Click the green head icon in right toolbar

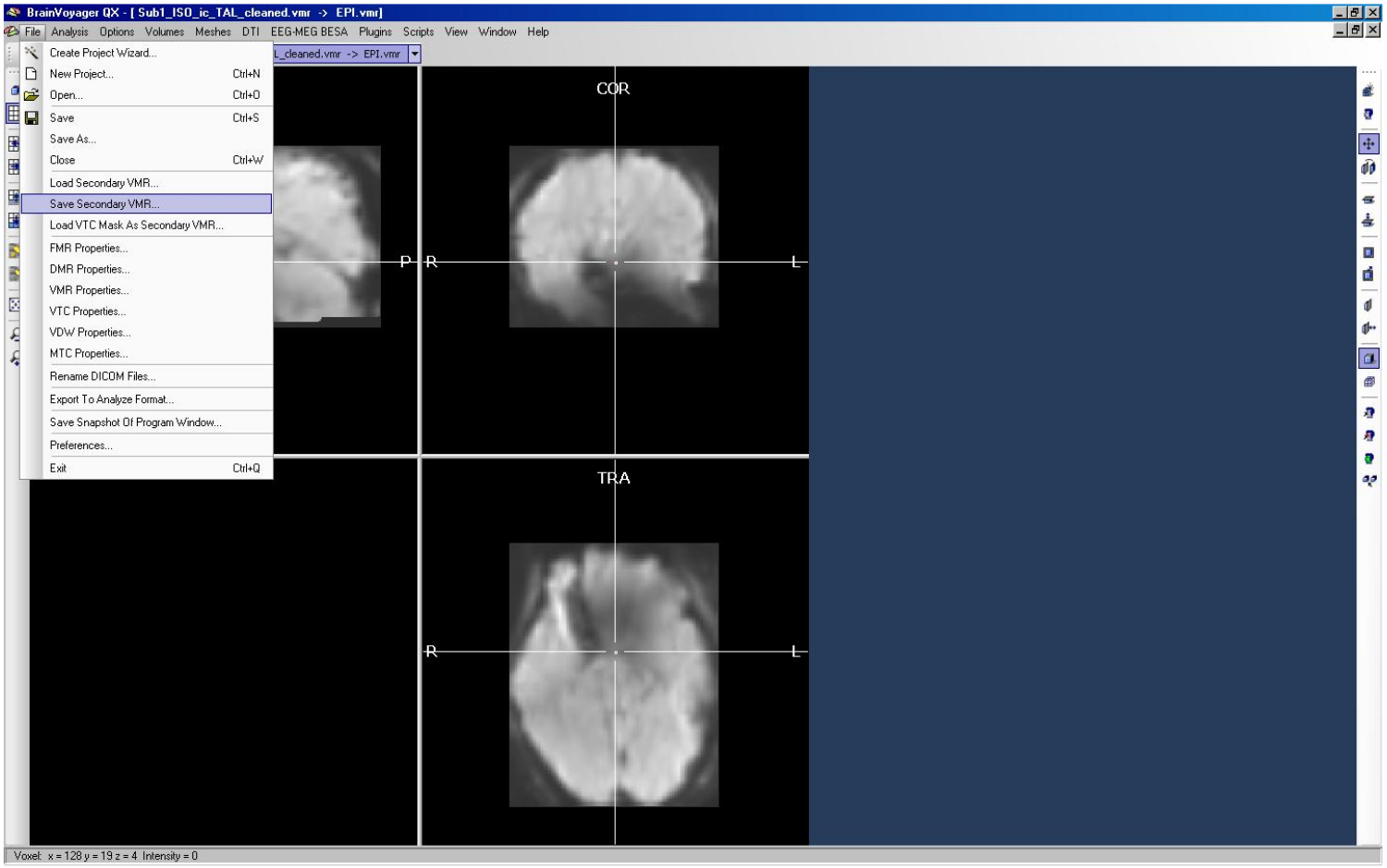pos(1369,458)
